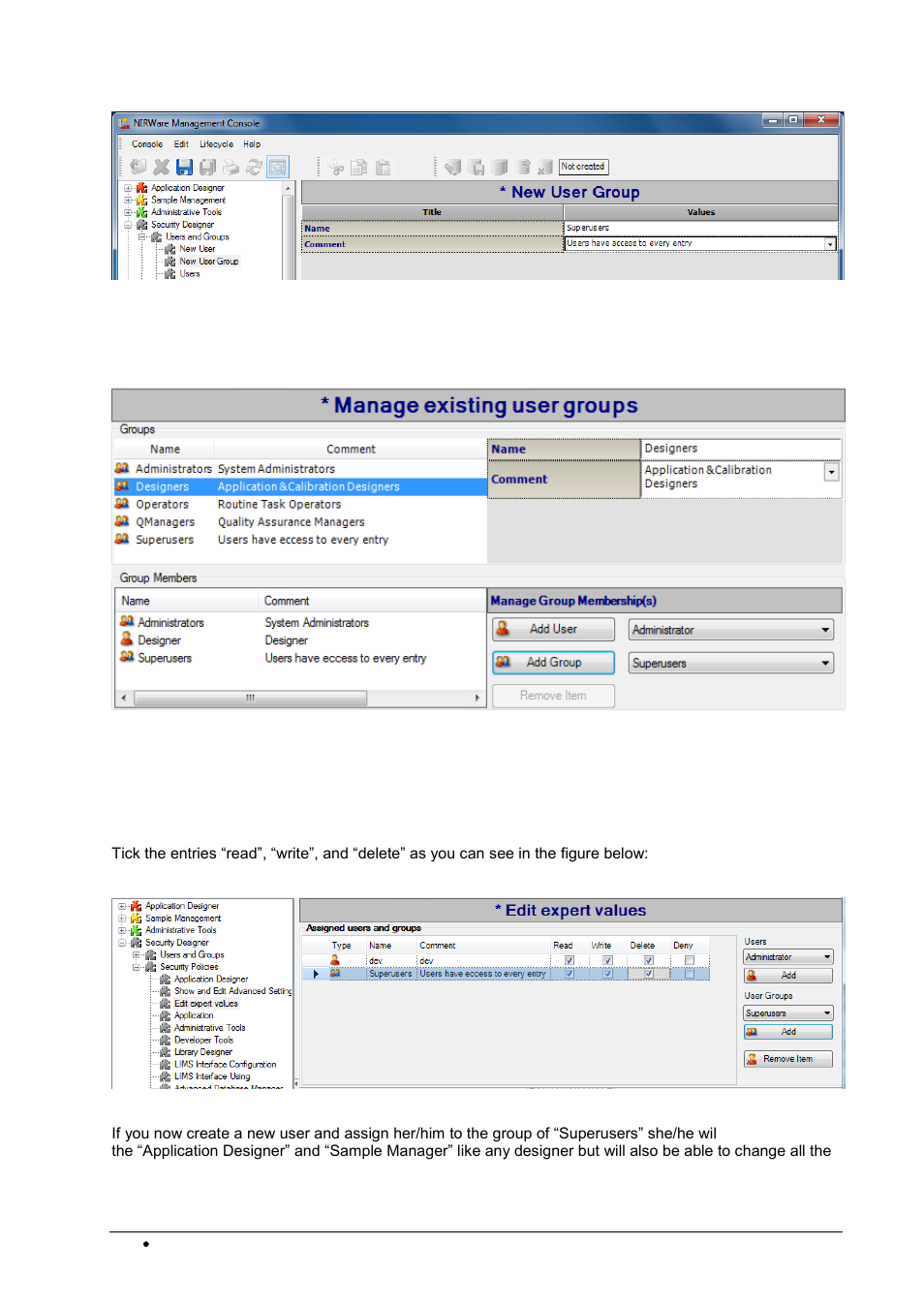
Task: Click the horizontal scrollbar thumb in Group Members
Action: (x=250, y=698)
